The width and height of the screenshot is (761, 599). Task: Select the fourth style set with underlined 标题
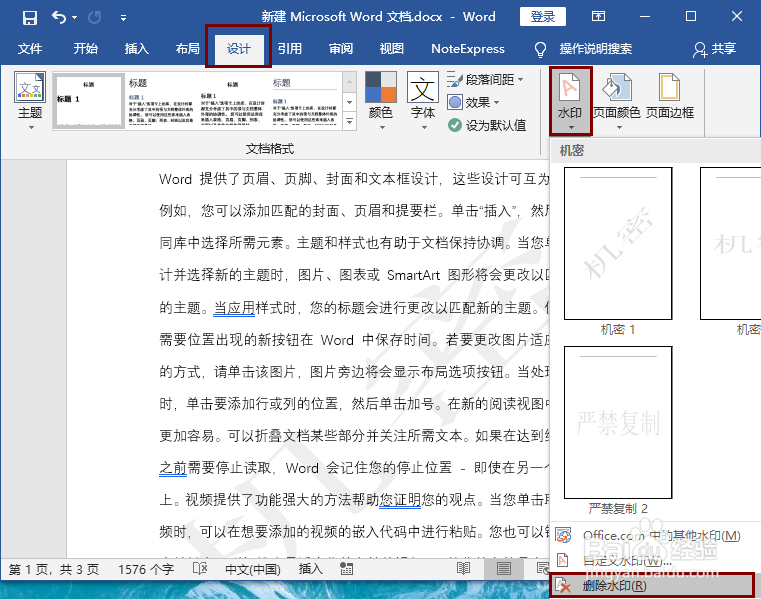[x=305, y=101]
